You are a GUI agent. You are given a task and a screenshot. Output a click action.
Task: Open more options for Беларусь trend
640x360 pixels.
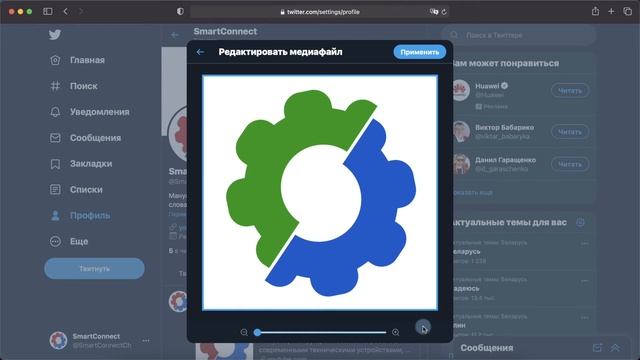tap(584, 243)
